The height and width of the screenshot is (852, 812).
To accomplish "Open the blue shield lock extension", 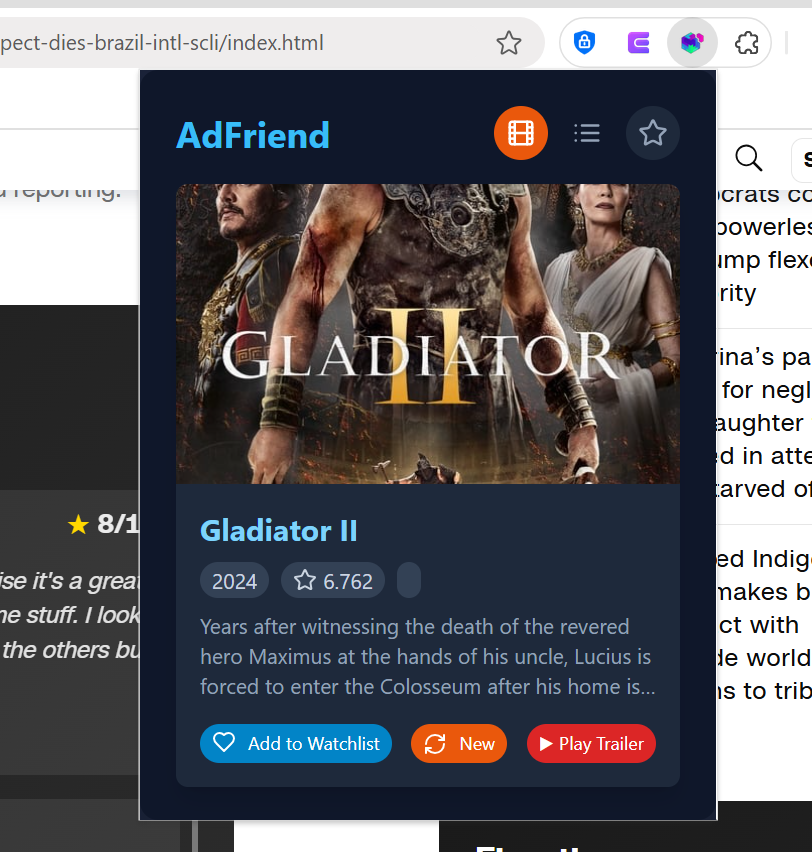I will point(584,42).
